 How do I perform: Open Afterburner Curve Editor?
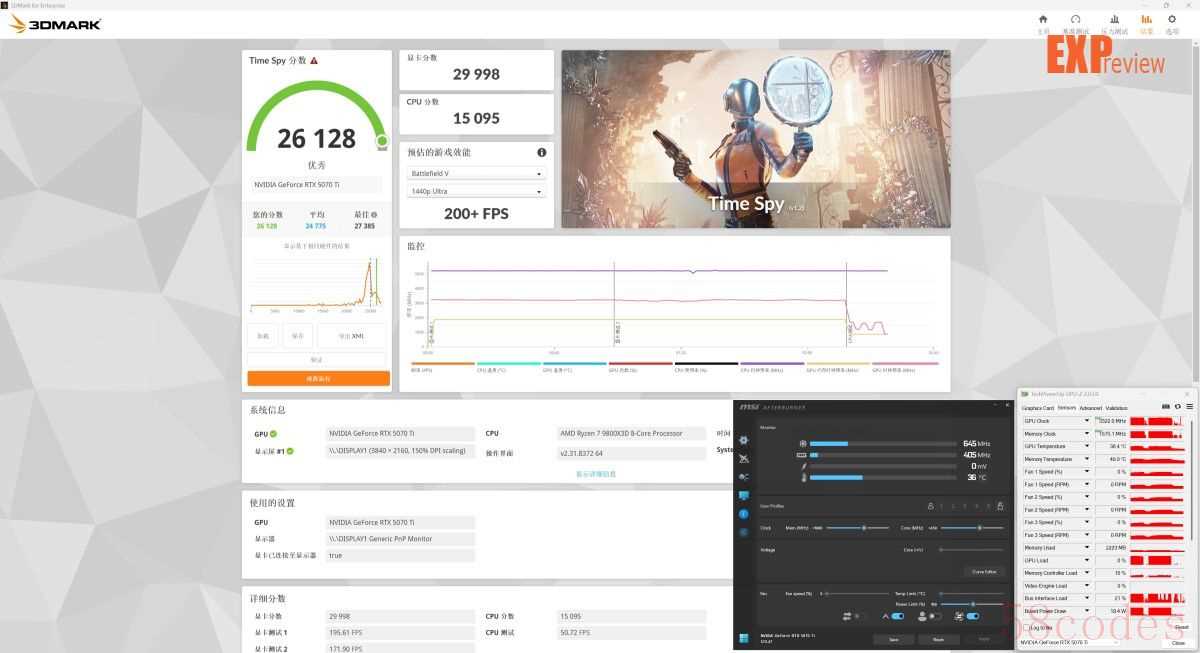click(984, 571)
